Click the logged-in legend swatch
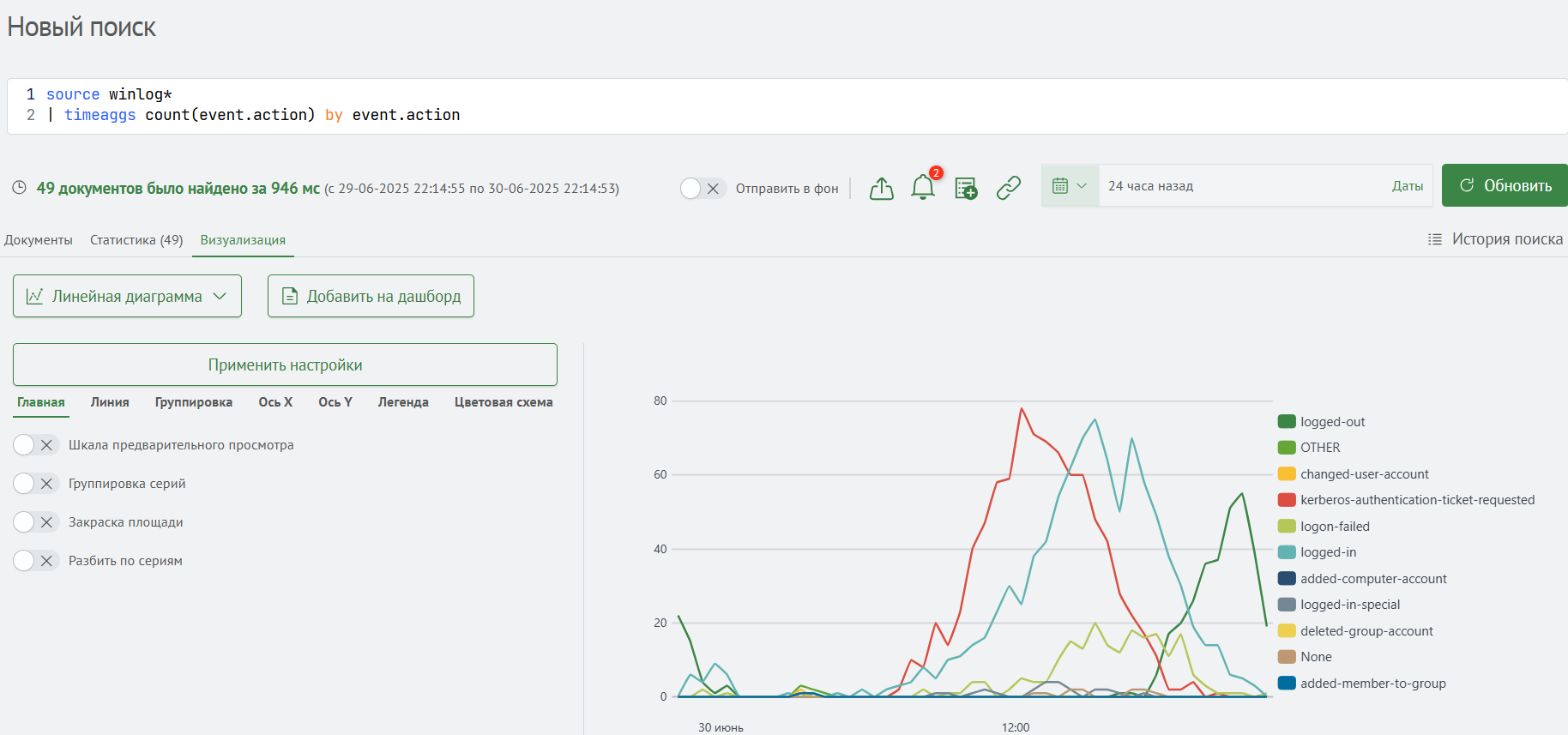 tap(1287, 552)
